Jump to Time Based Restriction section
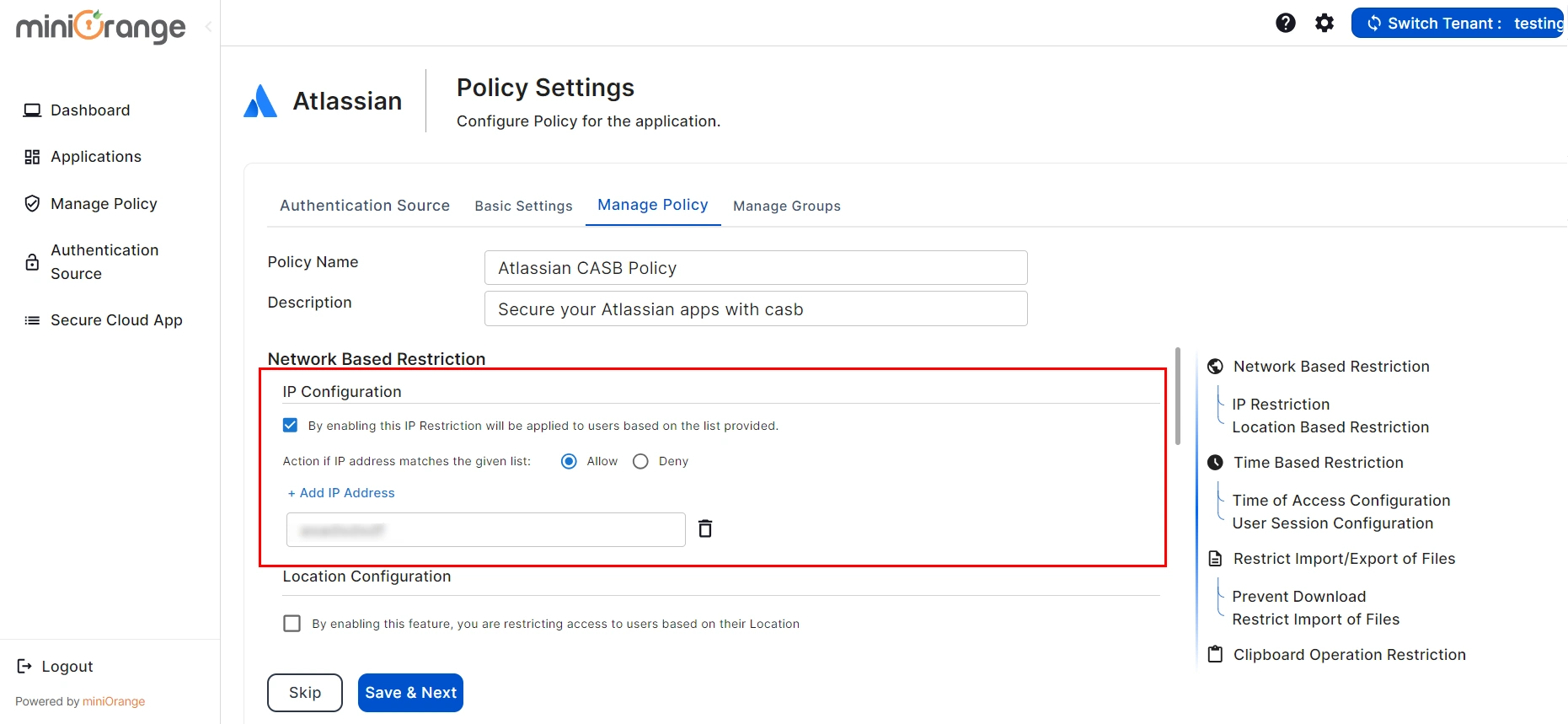 (x=1319, y=463)
